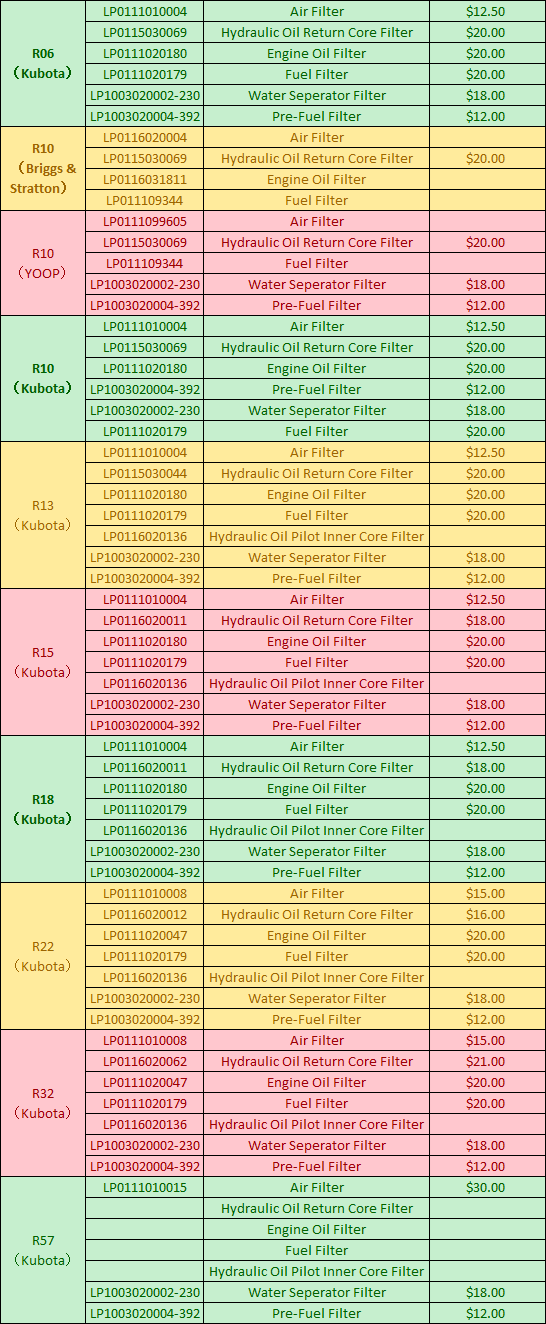Image resolution: width=546 pixels, height=1324 pixels.
Task: Select the R32 (Kubota) model cell
Action: 43,1103
